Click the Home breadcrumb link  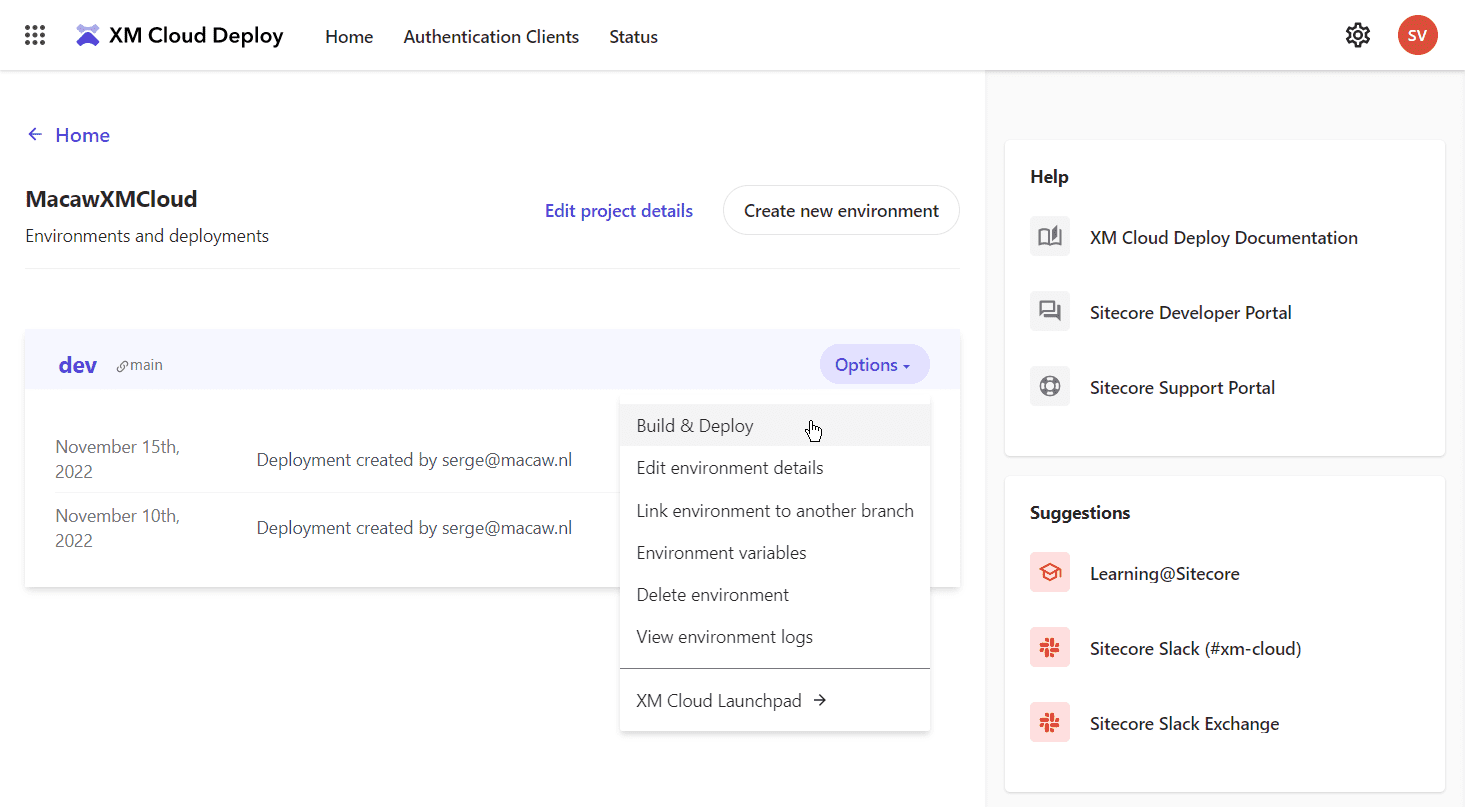click(82, 135)
